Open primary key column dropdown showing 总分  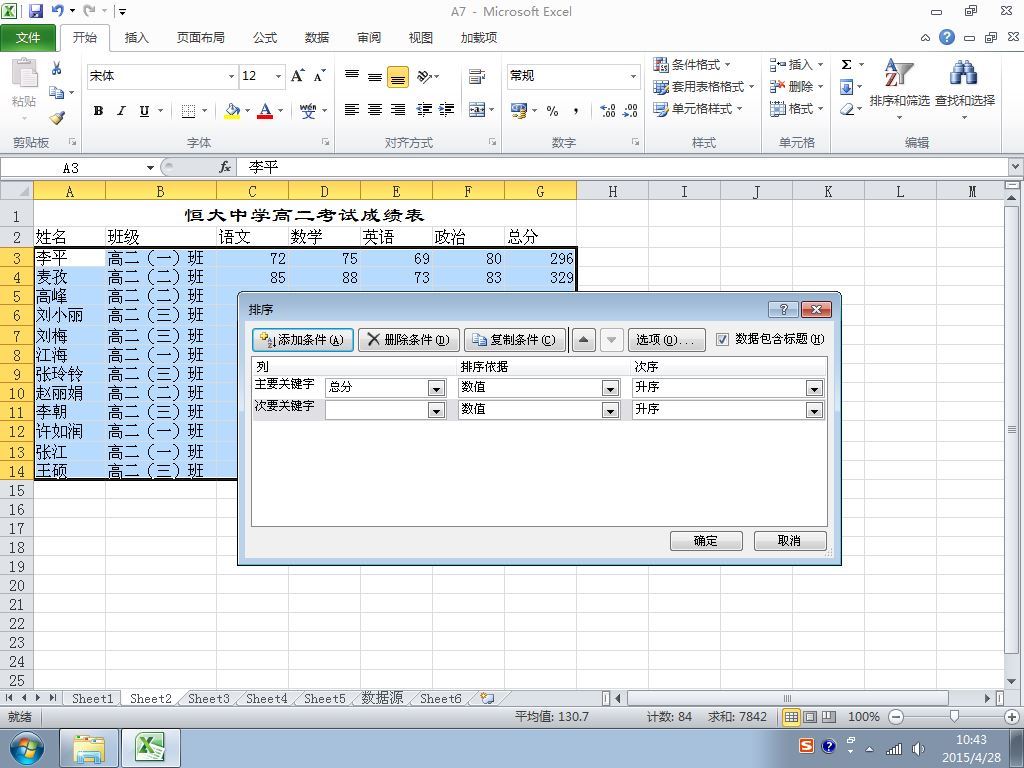tap(436, 388)
